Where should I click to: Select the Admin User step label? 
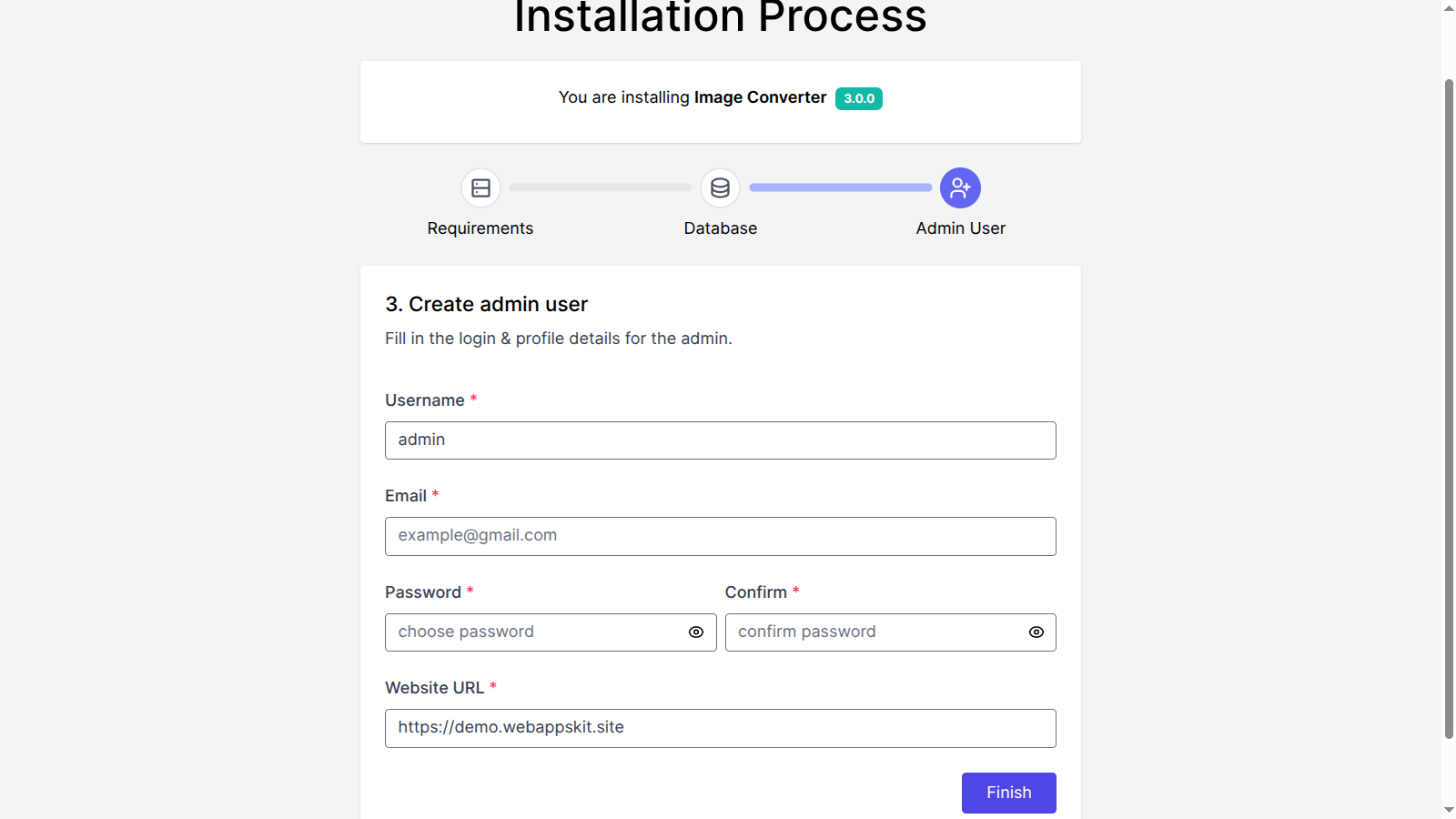[960, 228]
